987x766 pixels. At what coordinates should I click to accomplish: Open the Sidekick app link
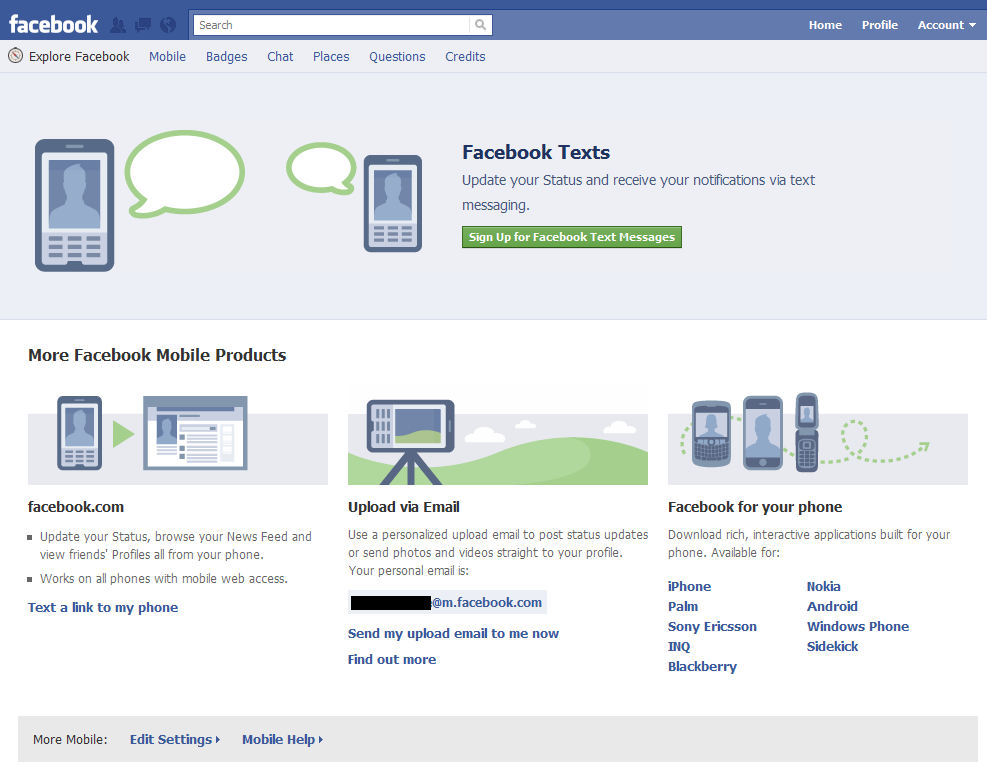point(832,646)
